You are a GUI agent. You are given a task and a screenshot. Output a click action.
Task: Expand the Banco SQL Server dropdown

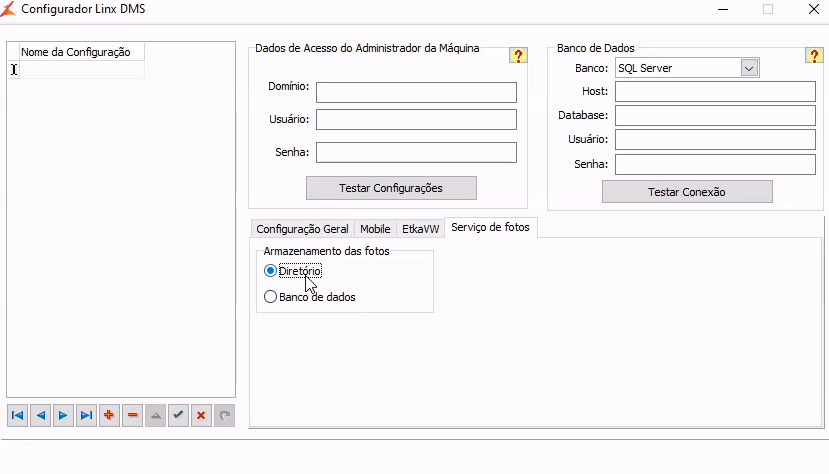[749, 68]
